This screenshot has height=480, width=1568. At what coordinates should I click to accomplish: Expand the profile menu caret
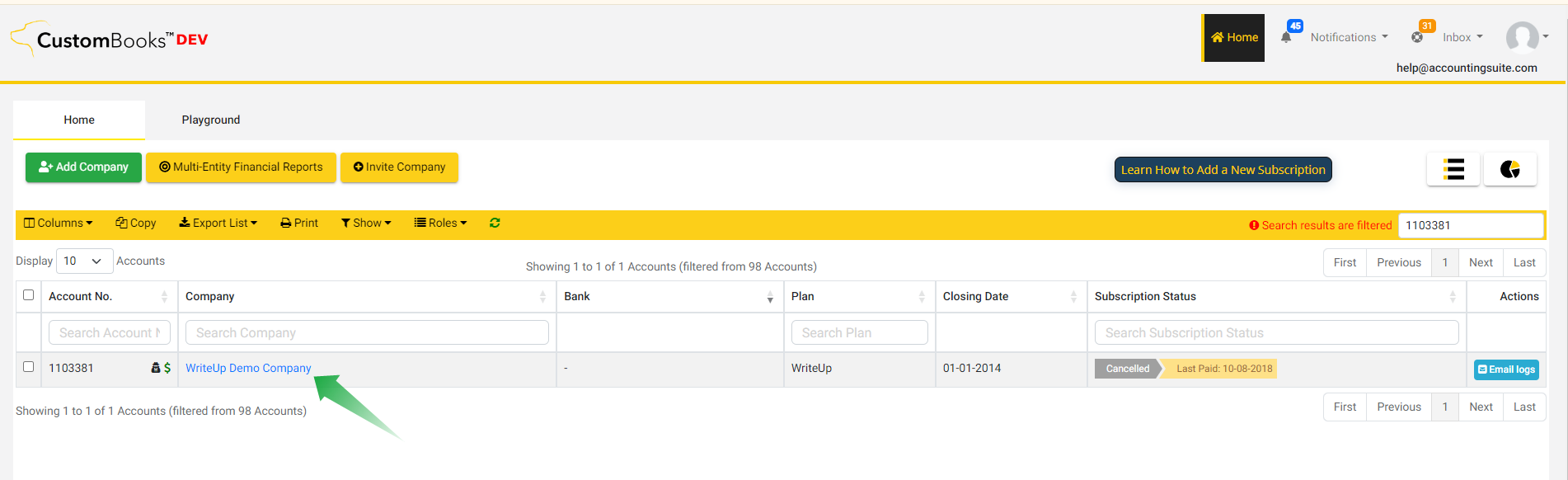tap(1546, 36)
